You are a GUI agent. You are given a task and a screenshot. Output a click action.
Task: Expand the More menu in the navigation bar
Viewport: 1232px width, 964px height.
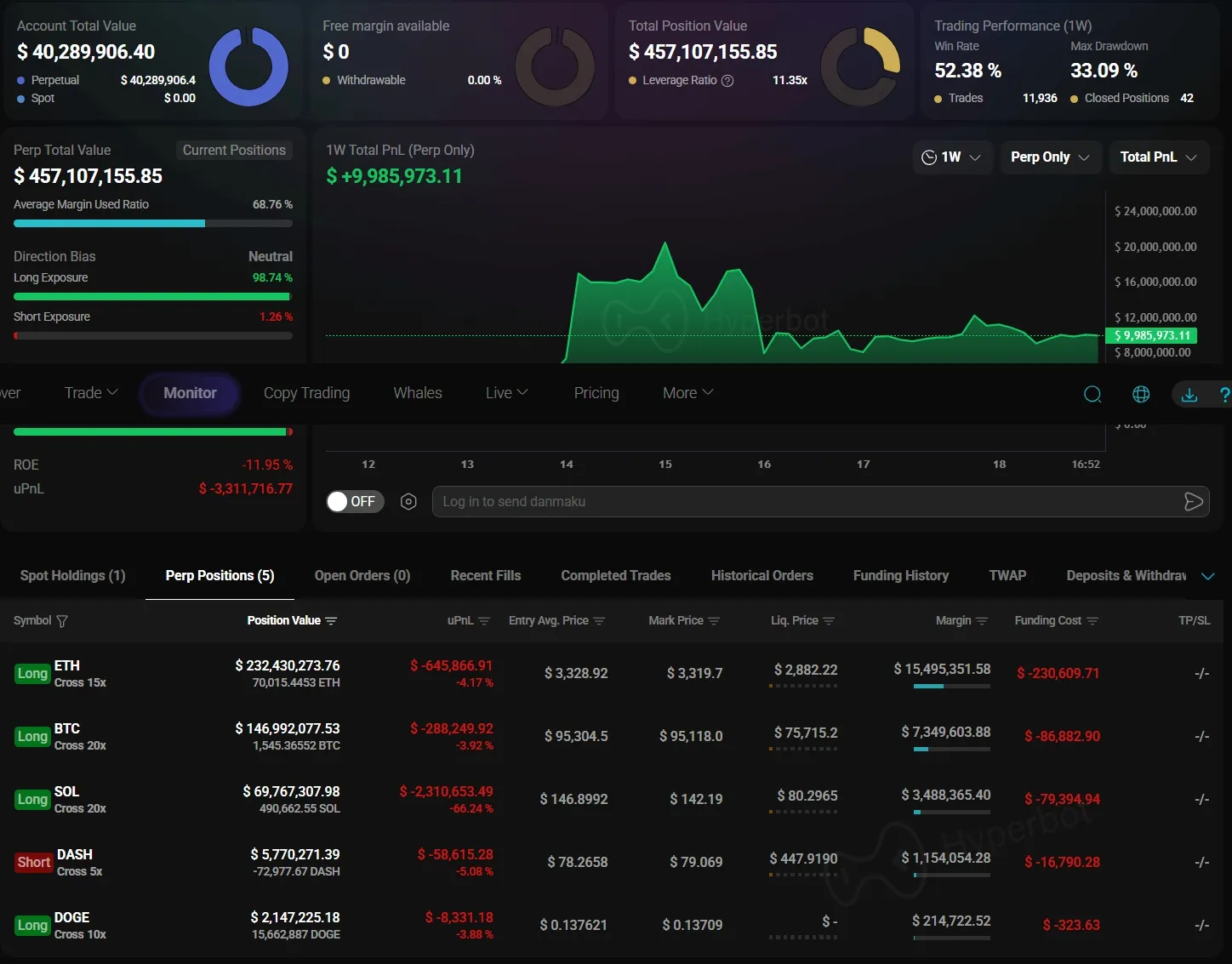tap(686, 392)
